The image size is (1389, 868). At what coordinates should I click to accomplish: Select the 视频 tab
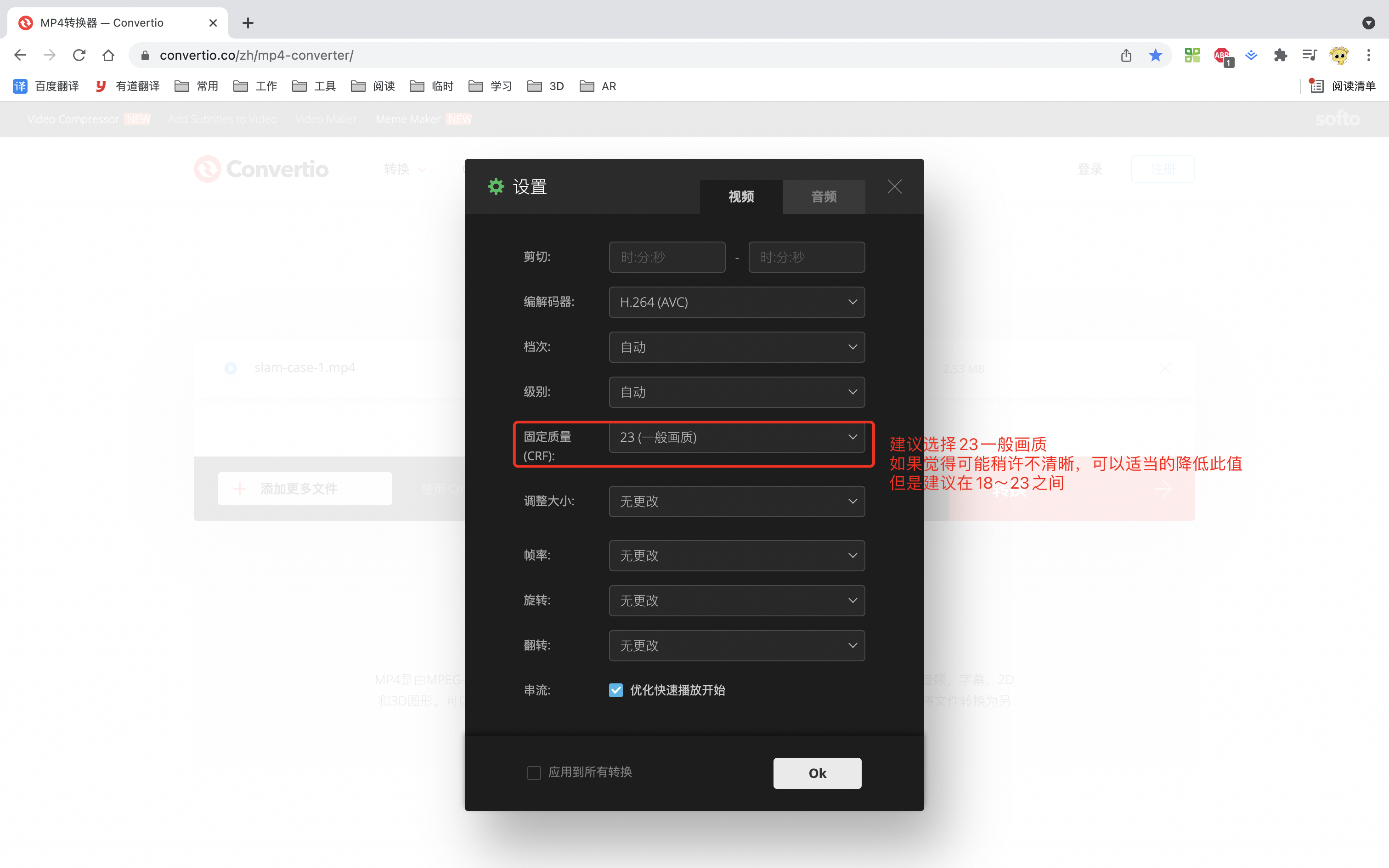[x=740, y=197]
